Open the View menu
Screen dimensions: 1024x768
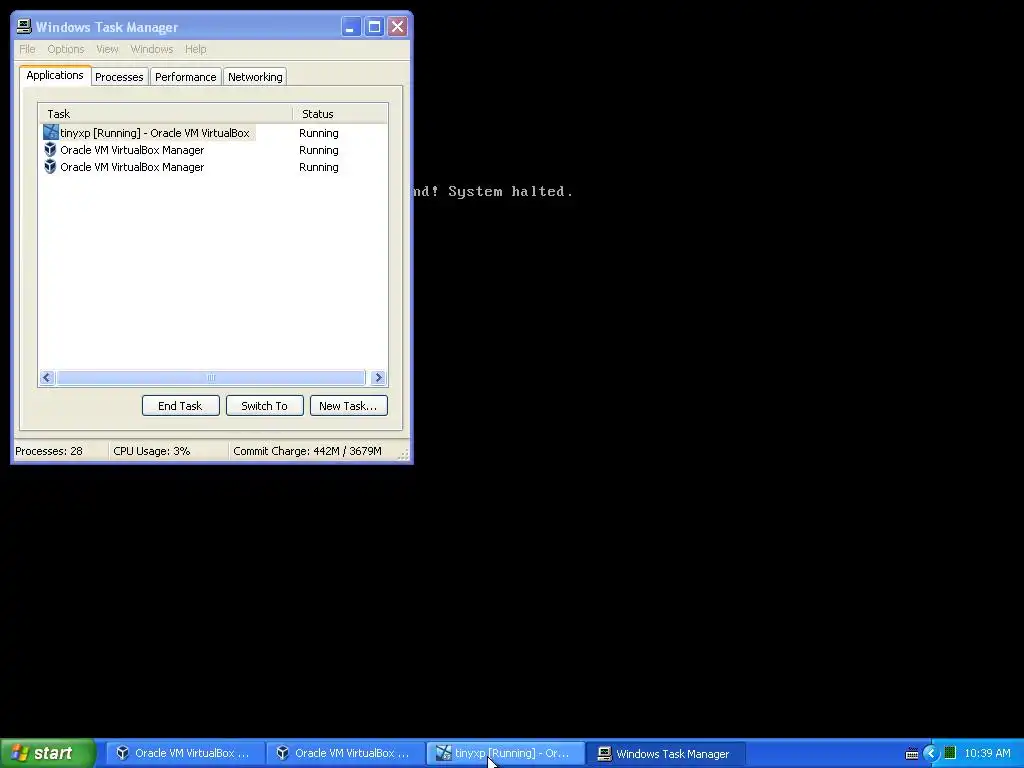coord(107,49)
